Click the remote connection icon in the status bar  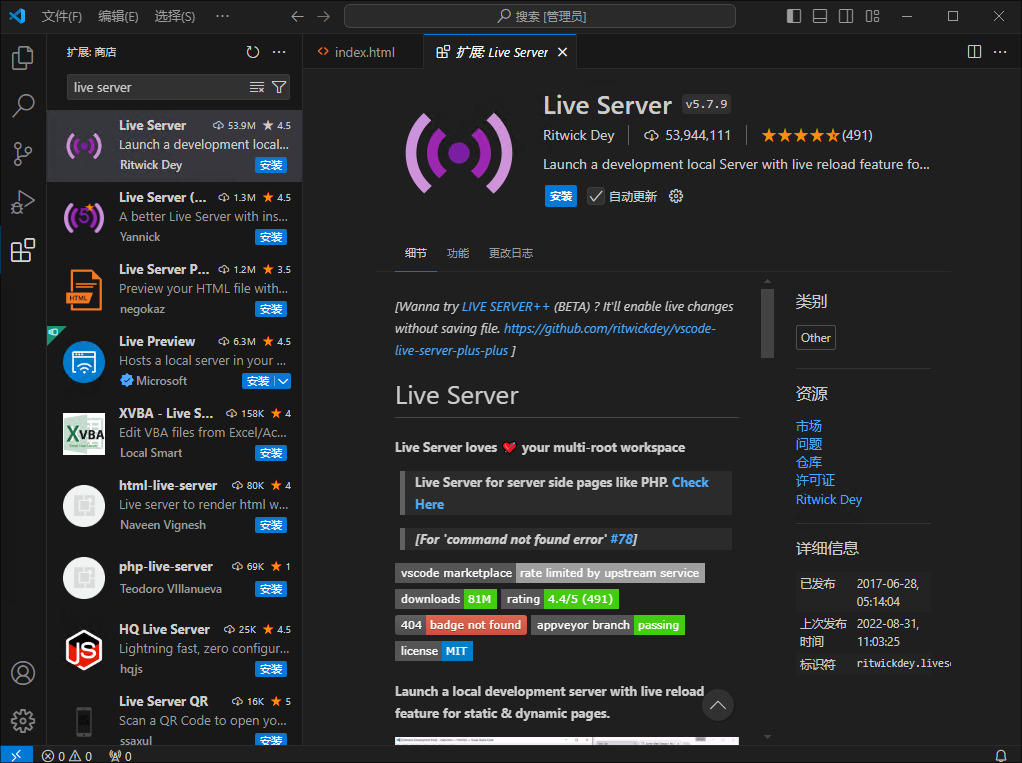pyautogui.click(x=14, y=756)
